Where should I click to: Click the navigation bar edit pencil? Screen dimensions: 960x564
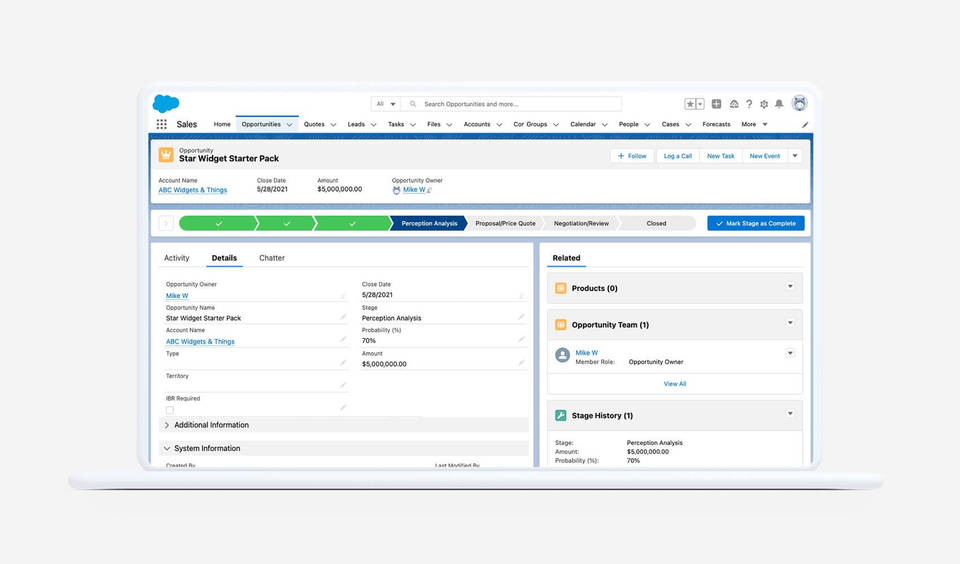pyautogui.click(x=804, y=125)
